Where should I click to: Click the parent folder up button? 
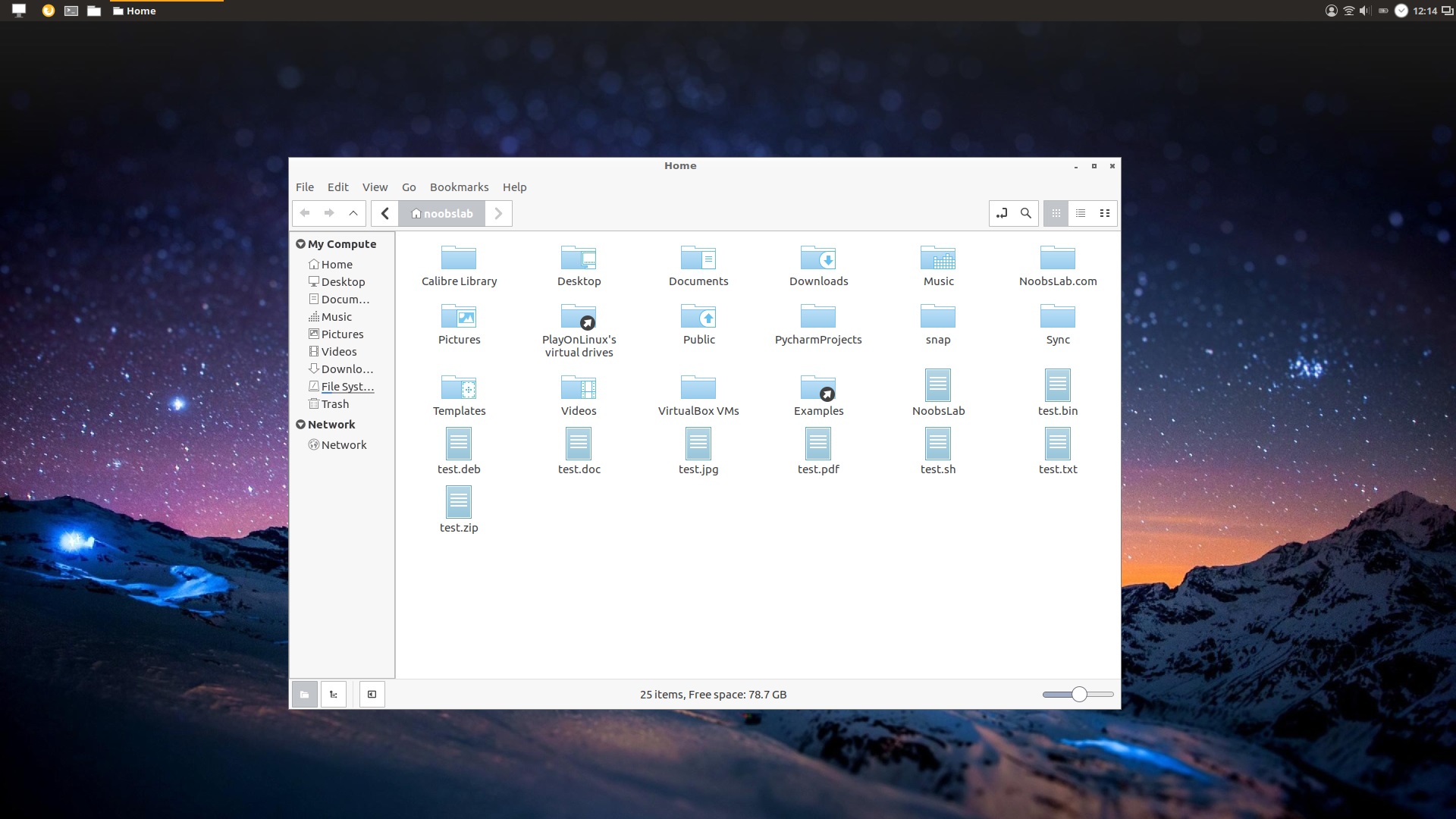tap(353, 212)
